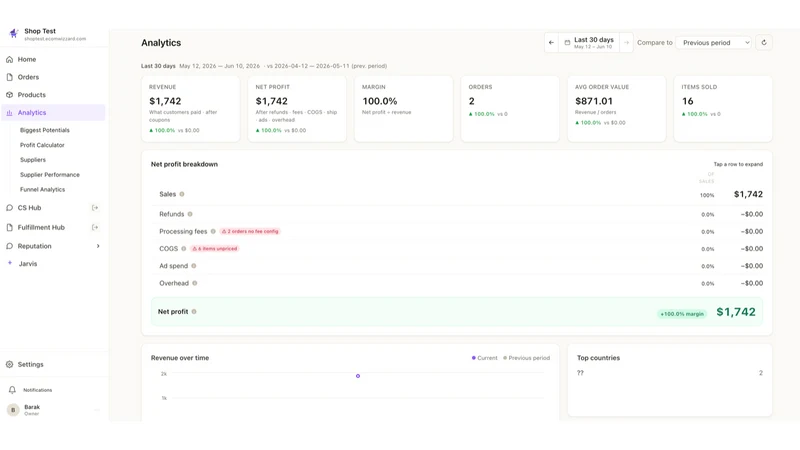Click the info icon next to Refunds
Viewport: 800px width, 450px height.
[x=190, y=214]
